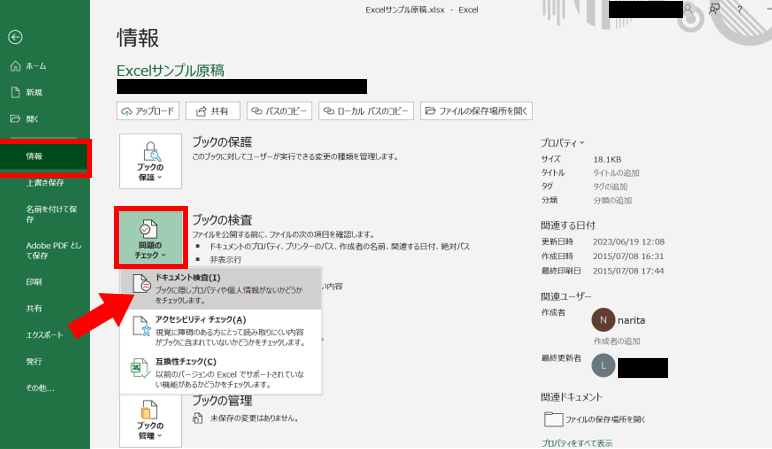The width and height of the screenshot is (772, 449).
Task: Click the narita author avatar
Action: point(603,320)
